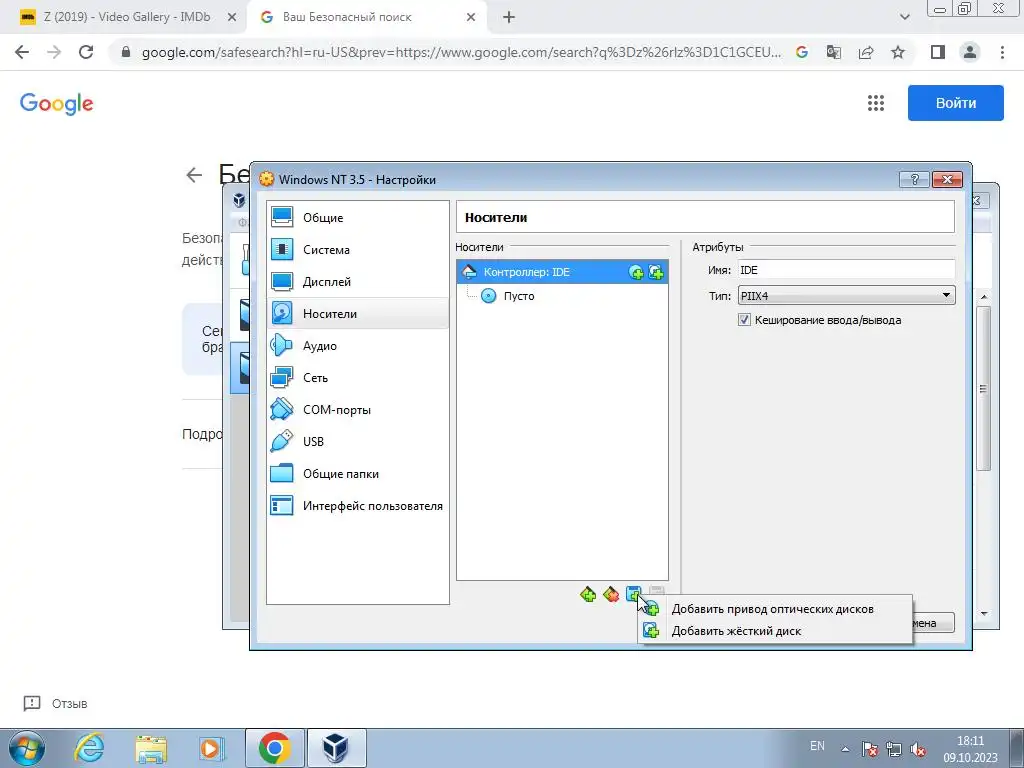
Task: Switch to Chrome on taskbar
Action: point(275,748)
